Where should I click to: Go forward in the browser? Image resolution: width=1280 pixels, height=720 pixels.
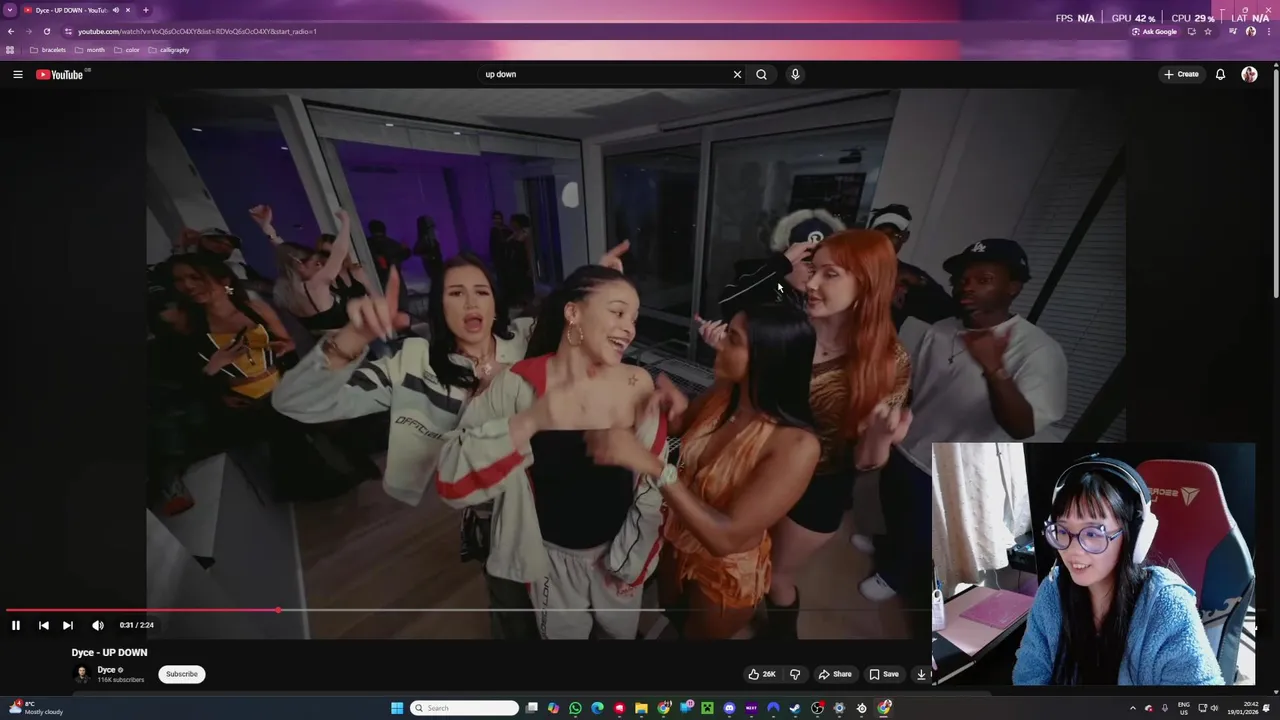28,31
